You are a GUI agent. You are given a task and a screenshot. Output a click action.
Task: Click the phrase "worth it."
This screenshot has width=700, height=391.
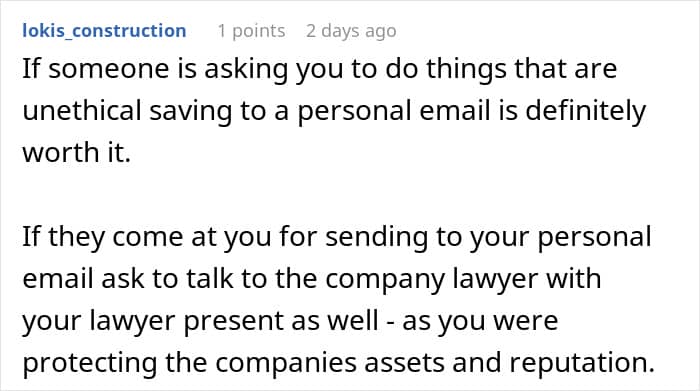(76, 152)
